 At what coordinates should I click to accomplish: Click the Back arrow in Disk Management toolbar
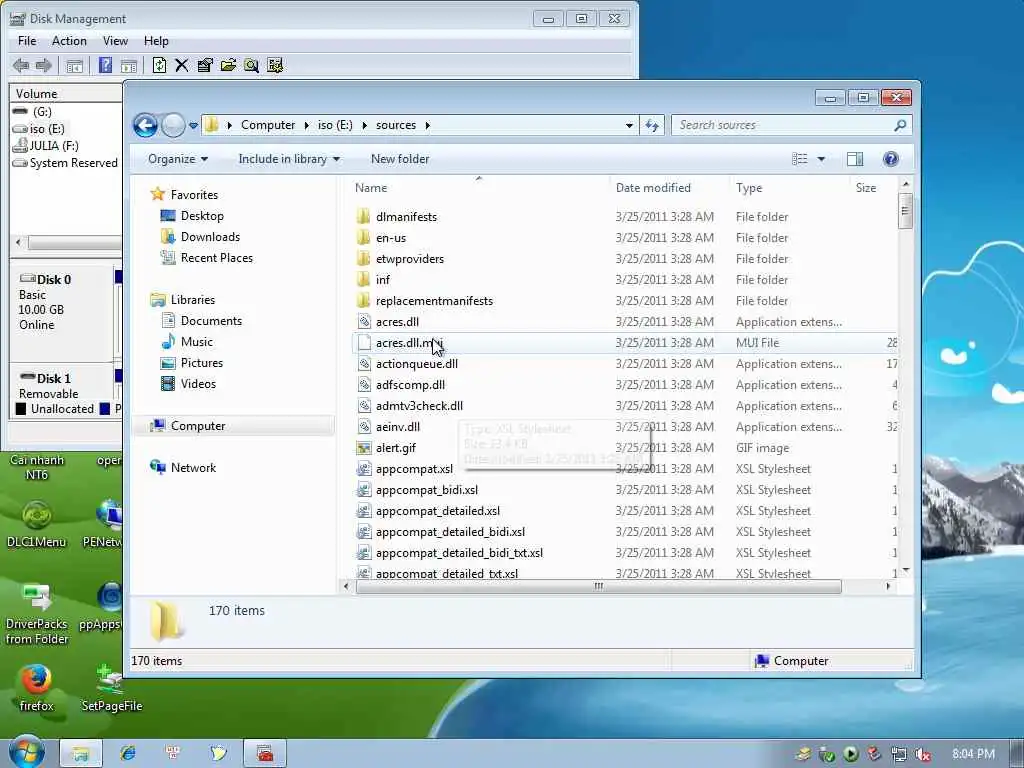click(21, 65)
